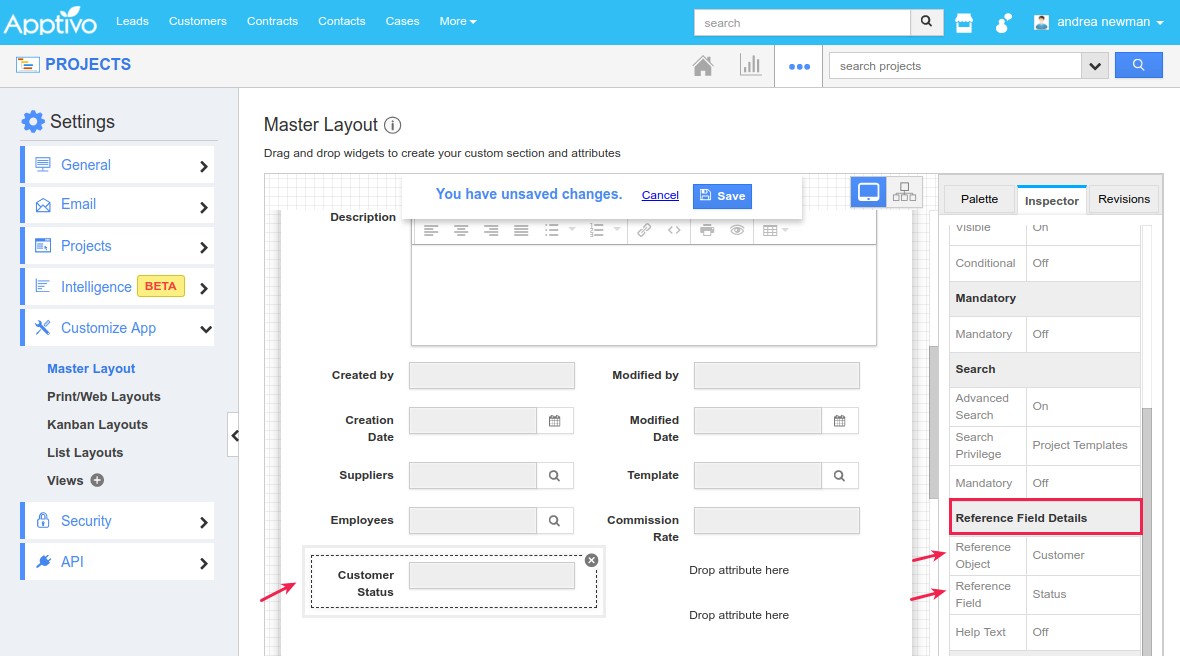Open the Contracts menu

click(272, 20)
